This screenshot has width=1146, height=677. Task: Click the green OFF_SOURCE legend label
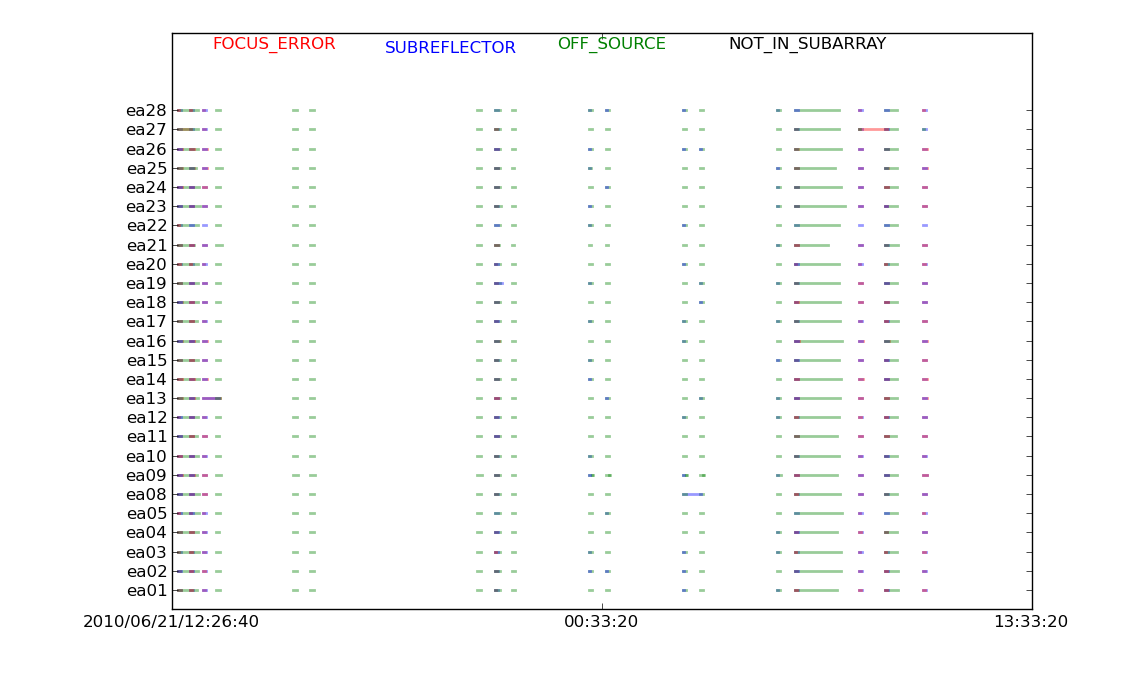pos(611,44)
